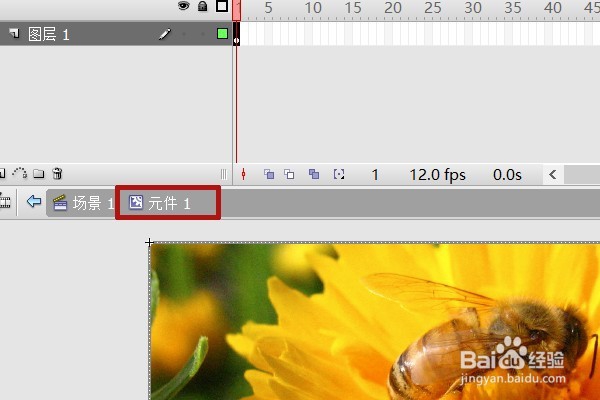
Task: Click the show all layers as outlines square
Action: [x=222, y=6]
